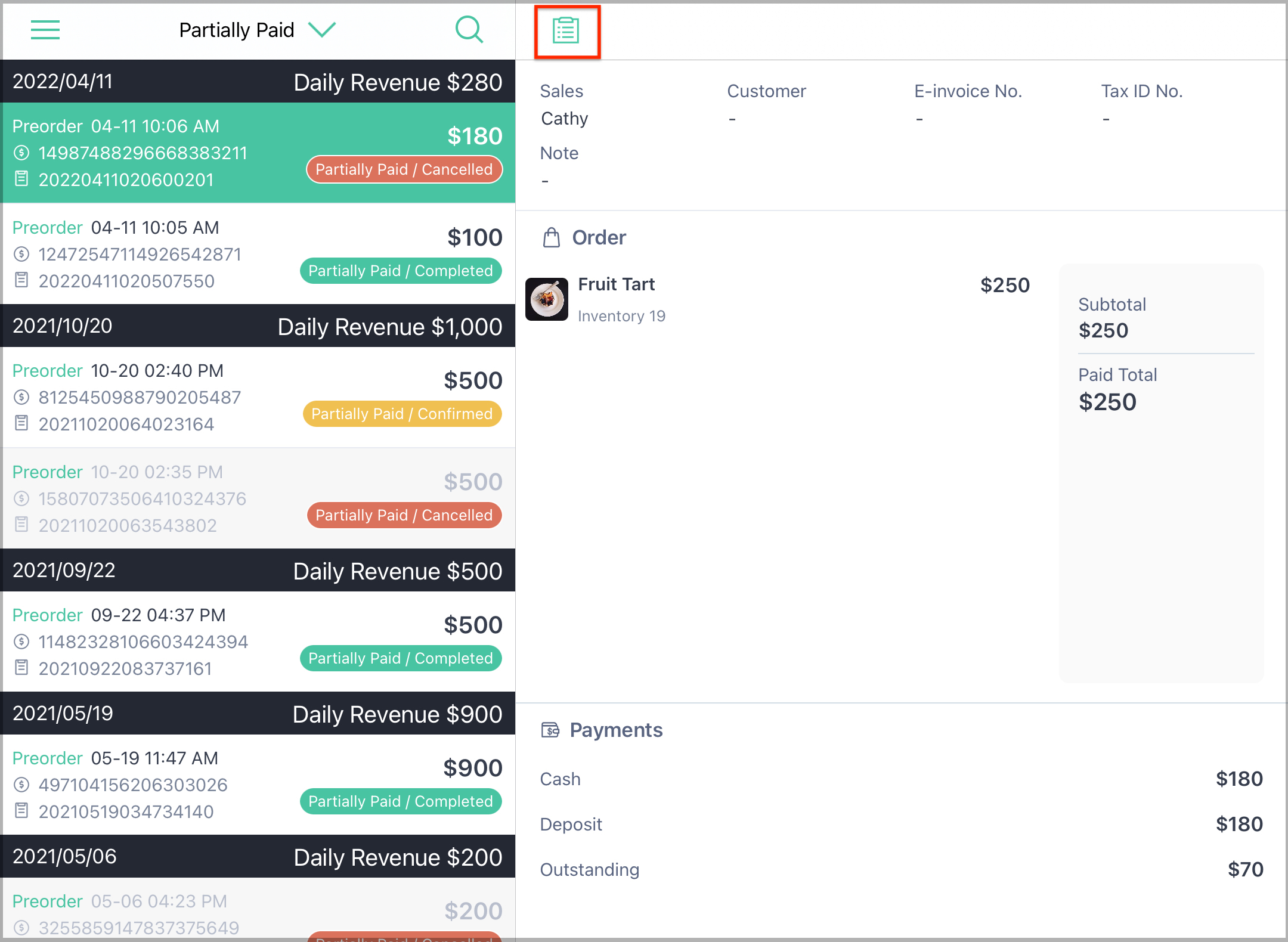Image resolution: width=1288 pixels, height=942 pixels.
Task: Click order number 20211020064023164
Action: tap(126, 424)
